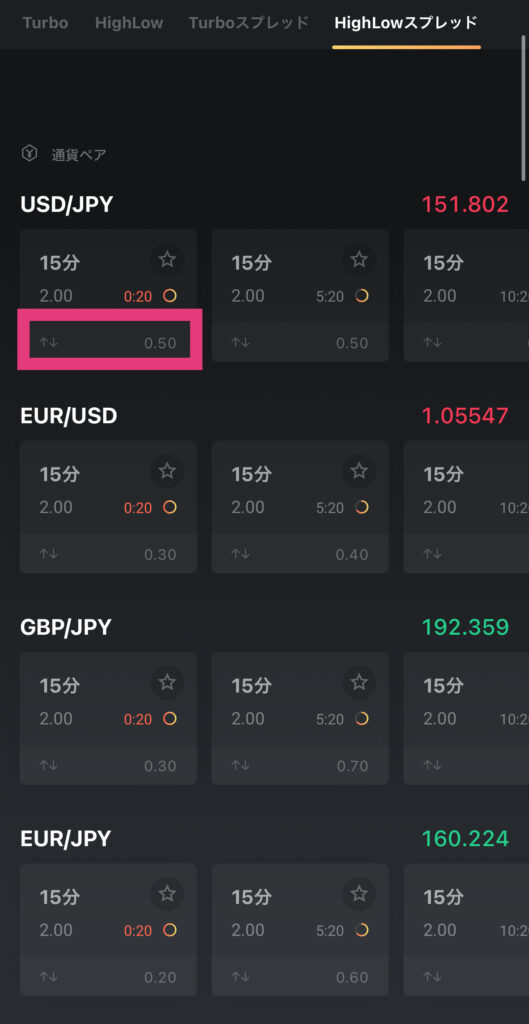
Task: Switch to the HighLow tab
Action: click(x=129, y=24)
